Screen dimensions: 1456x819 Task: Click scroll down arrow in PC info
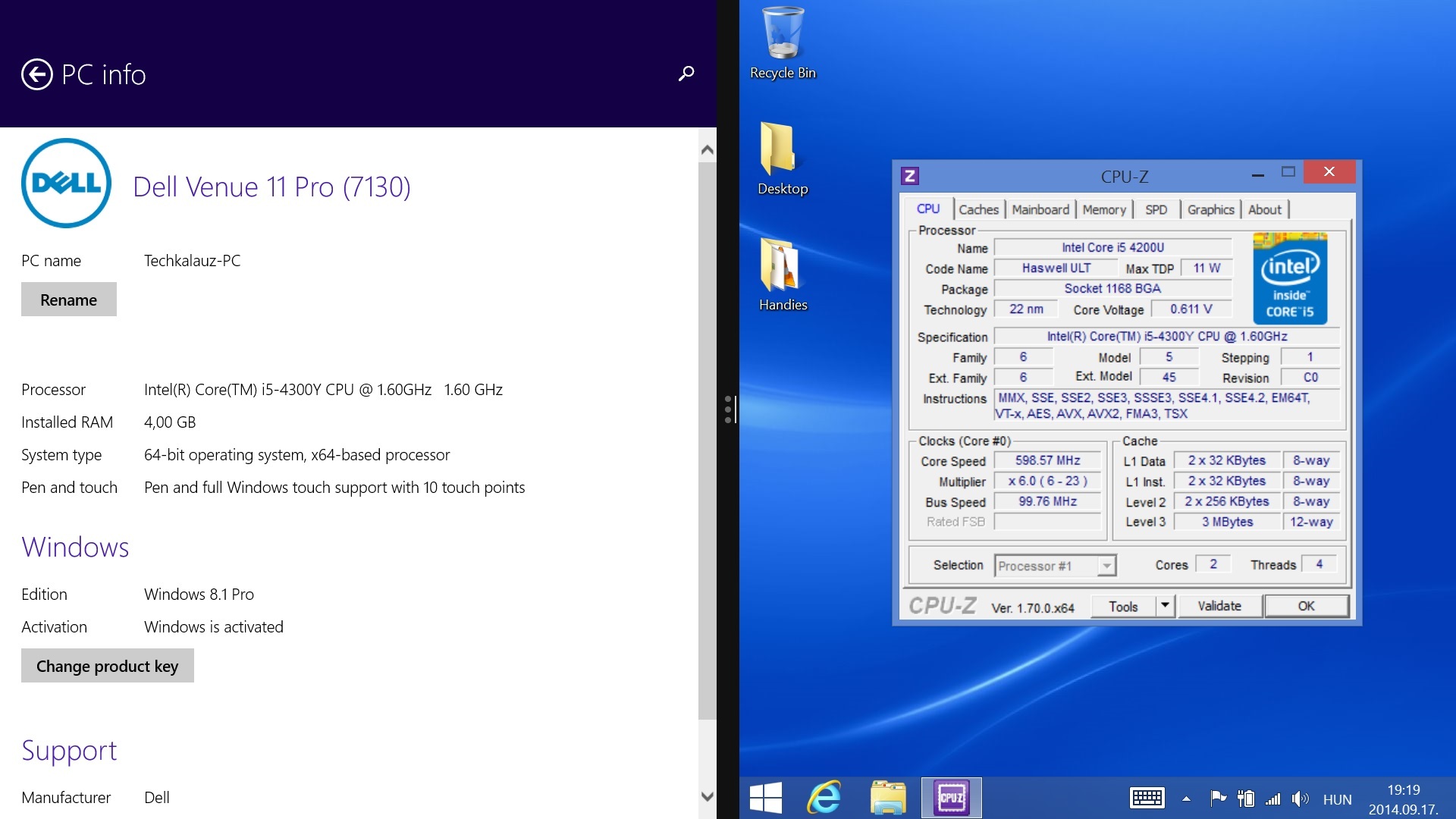708,797
